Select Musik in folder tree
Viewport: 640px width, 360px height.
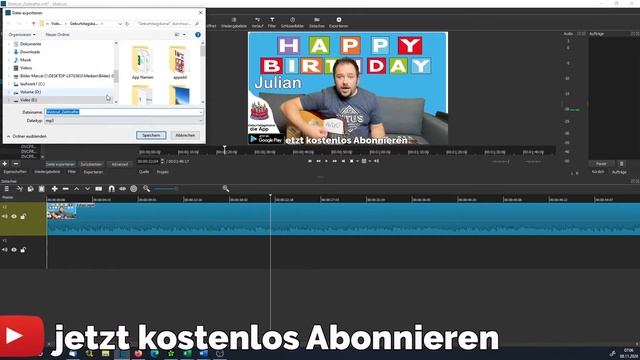25,60
